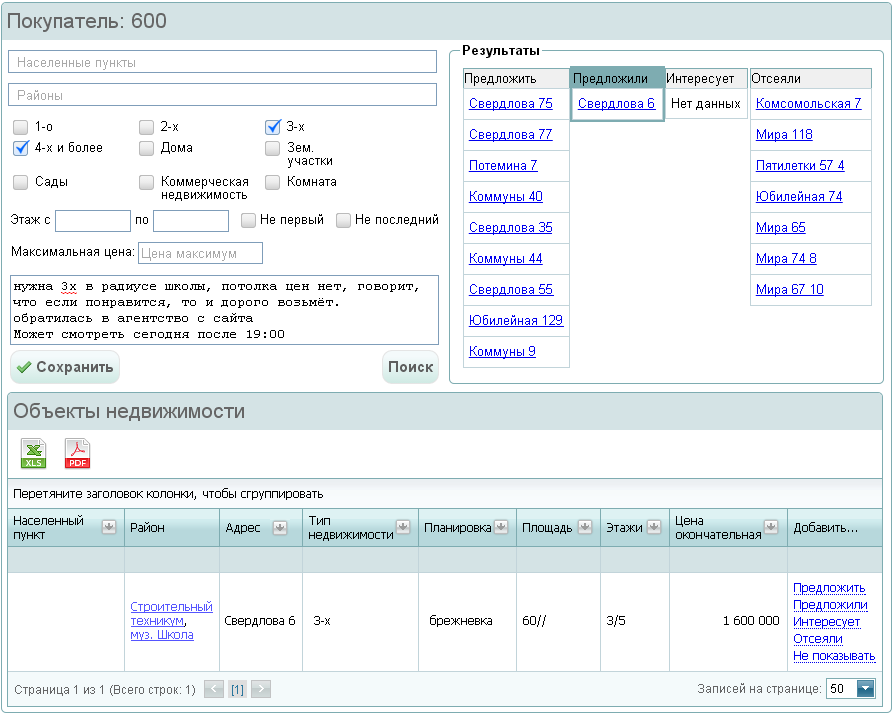Enable the Дома checkbox
The width and height of the screenshot is (893, 714).
coord(146,148)
